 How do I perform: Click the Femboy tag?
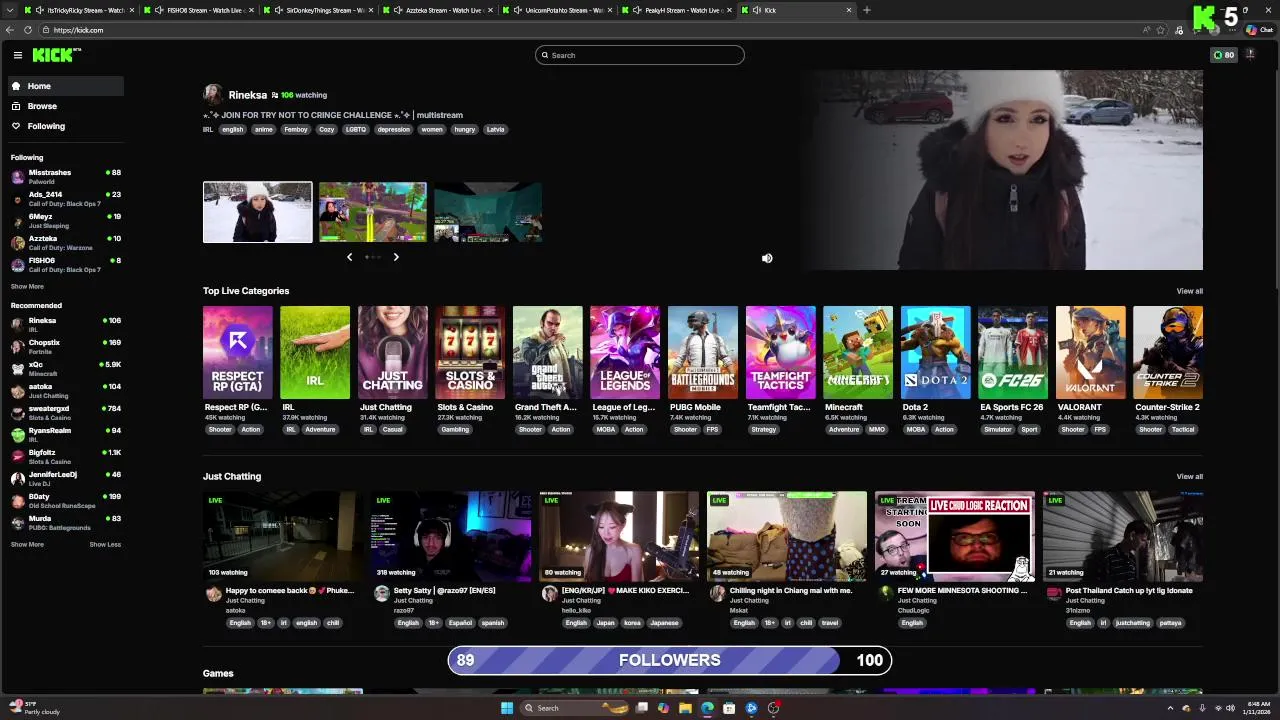pos(296,129)
